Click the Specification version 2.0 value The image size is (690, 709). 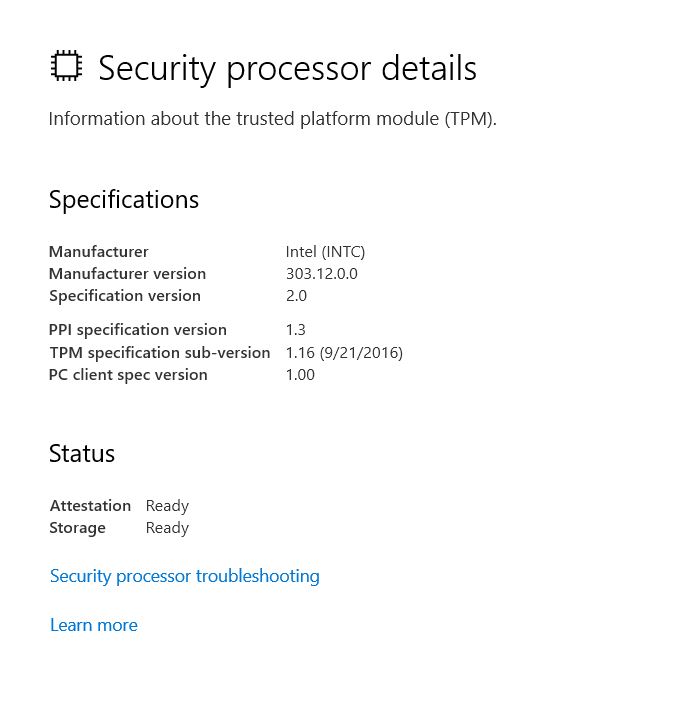tap(296, 296)
